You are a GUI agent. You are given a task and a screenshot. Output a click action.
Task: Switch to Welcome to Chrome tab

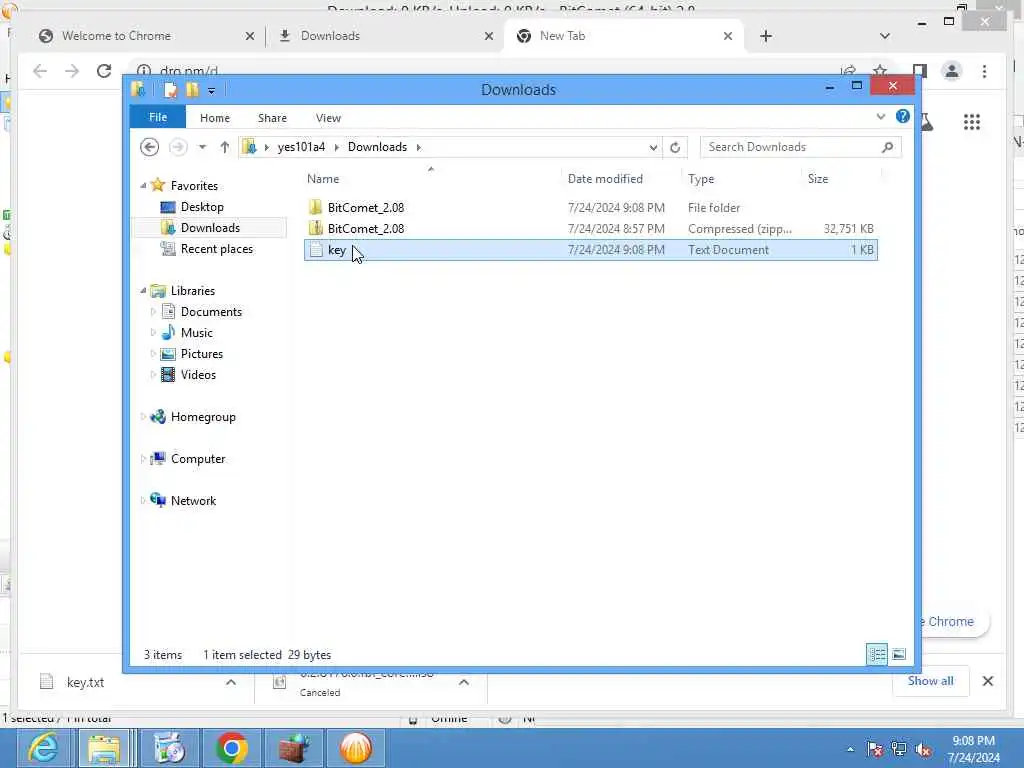(116, 36)
